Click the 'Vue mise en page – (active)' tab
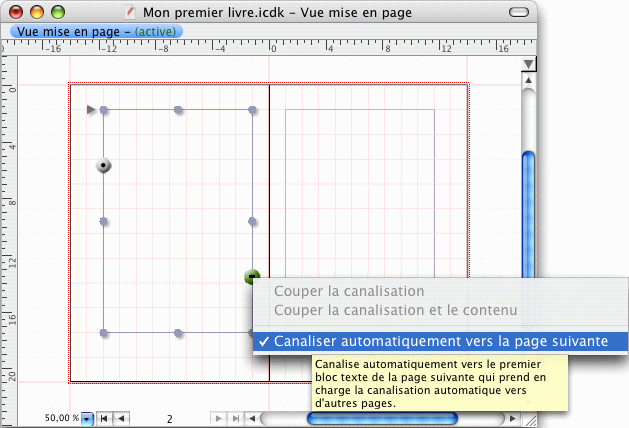The height and width of the screenshot is (428, 629). [x=96, y=31]
